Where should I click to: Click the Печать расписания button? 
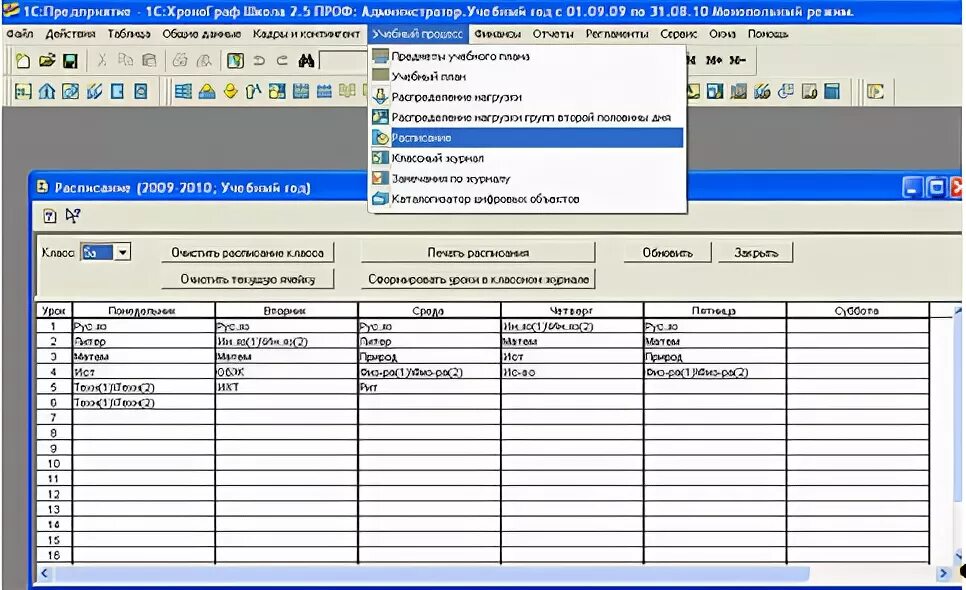click(x=478, y=253)
